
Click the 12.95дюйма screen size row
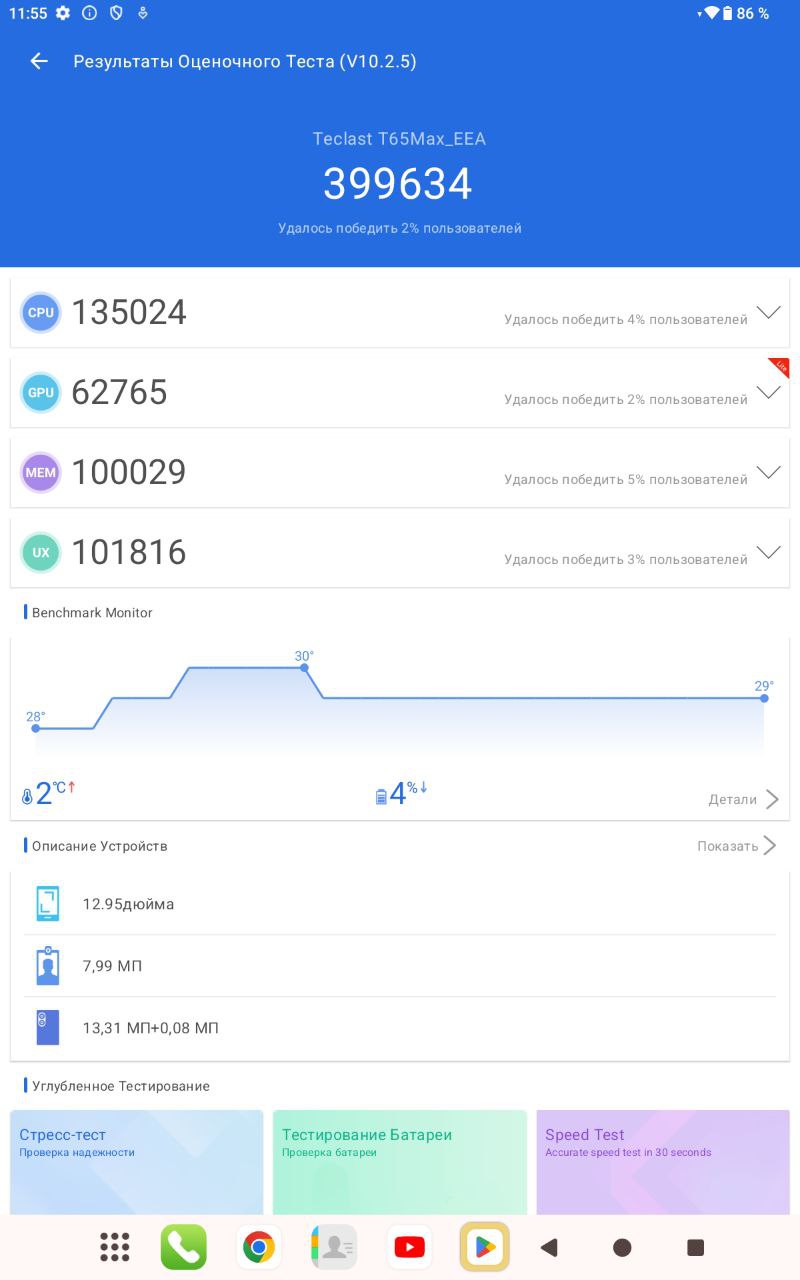click(x=400, y=904)
